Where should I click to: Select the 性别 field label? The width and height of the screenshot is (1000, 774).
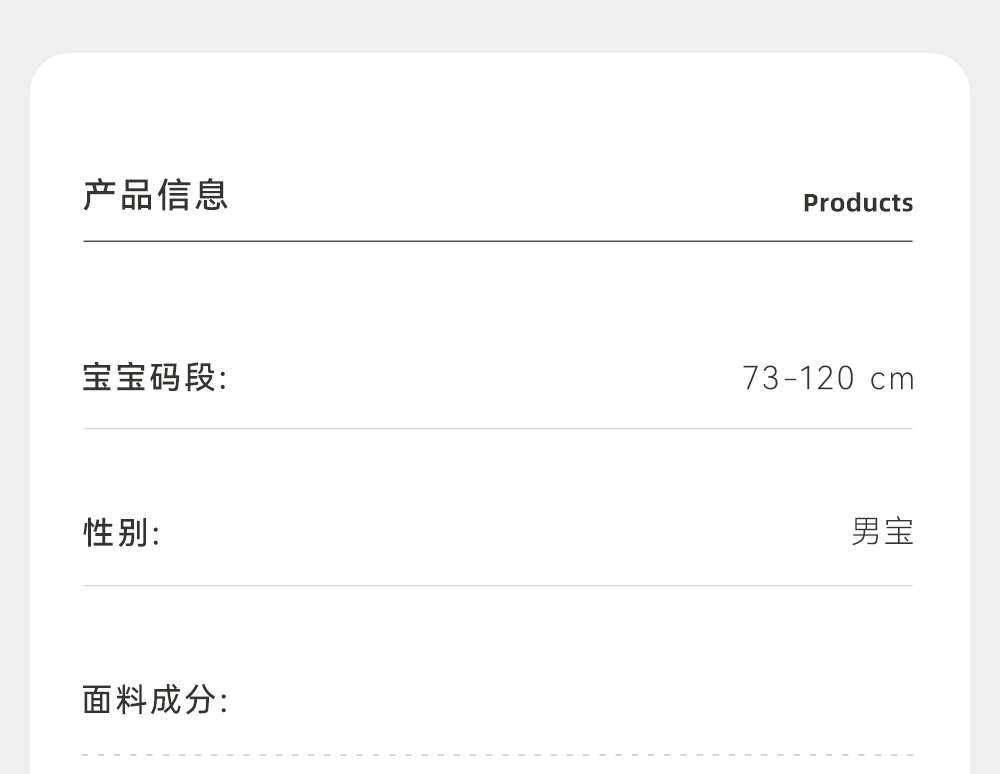click(x=121, y=533)
